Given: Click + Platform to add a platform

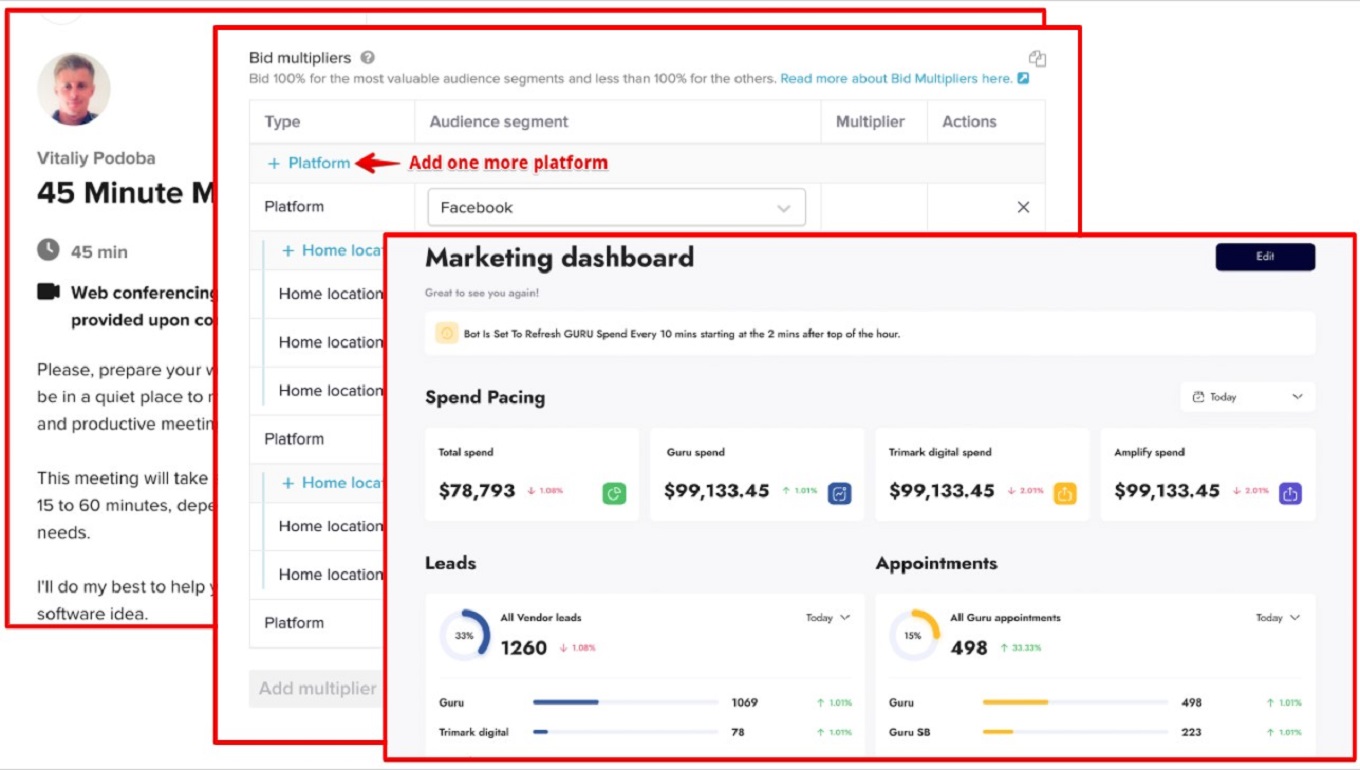Looking at the screenshot, I should click(x=309, y=163).
